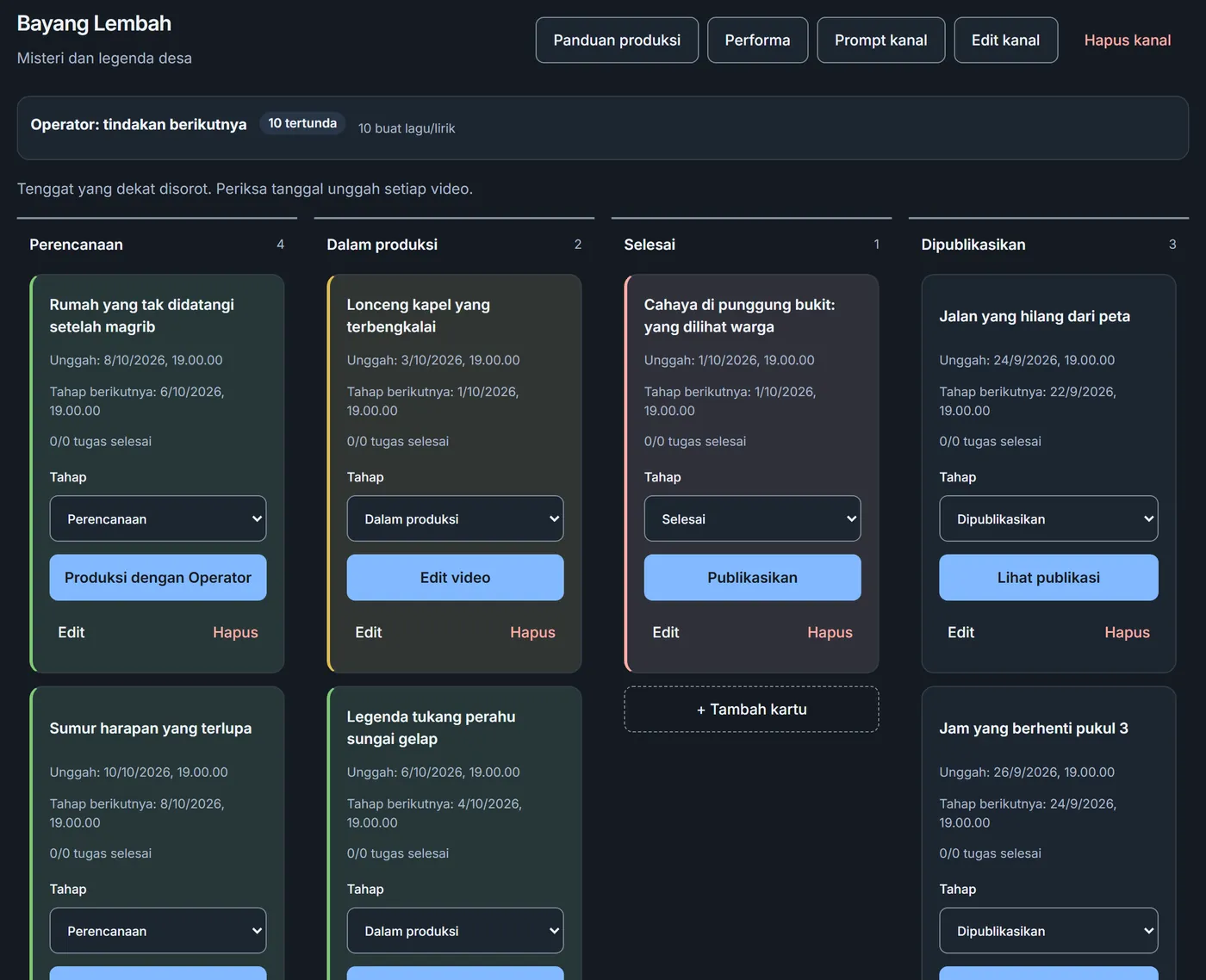Click the Selesai column header
This screenshot has width=1206, height=980.
[x=650, y=245]
